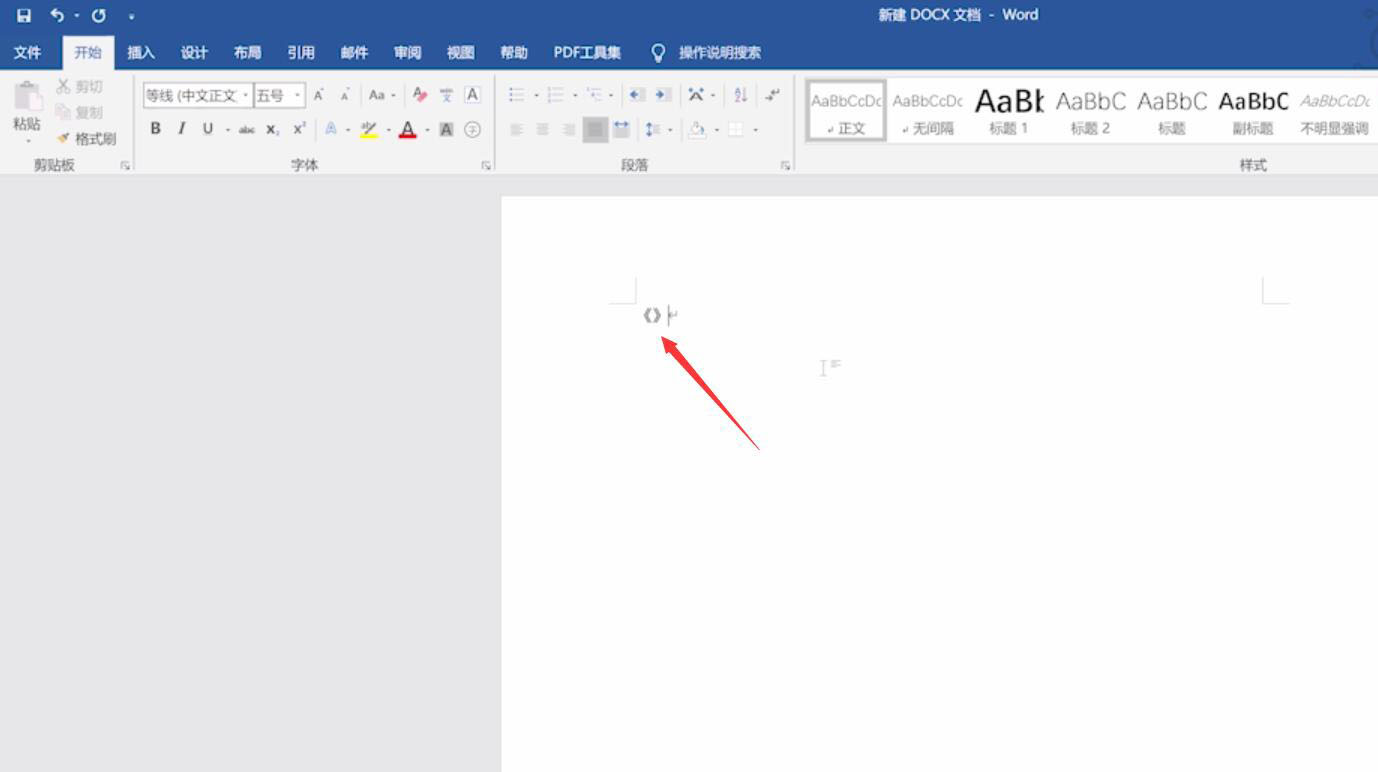Switch to the 邮件 ribbon tab
The height and width of the screenshot is (772, 1378).
click(354, 53)
